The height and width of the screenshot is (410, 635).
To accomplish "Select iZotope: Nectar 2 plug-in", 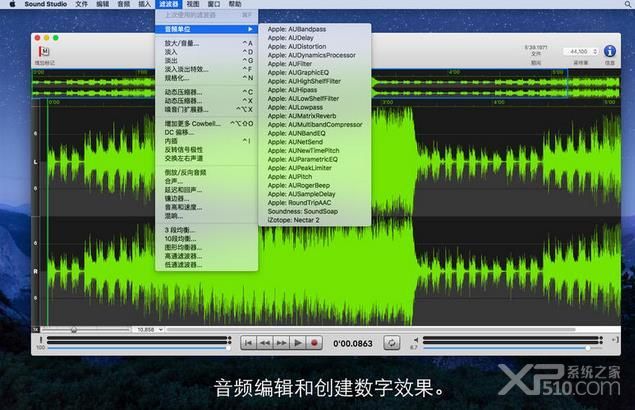I will tap(315, 220).
